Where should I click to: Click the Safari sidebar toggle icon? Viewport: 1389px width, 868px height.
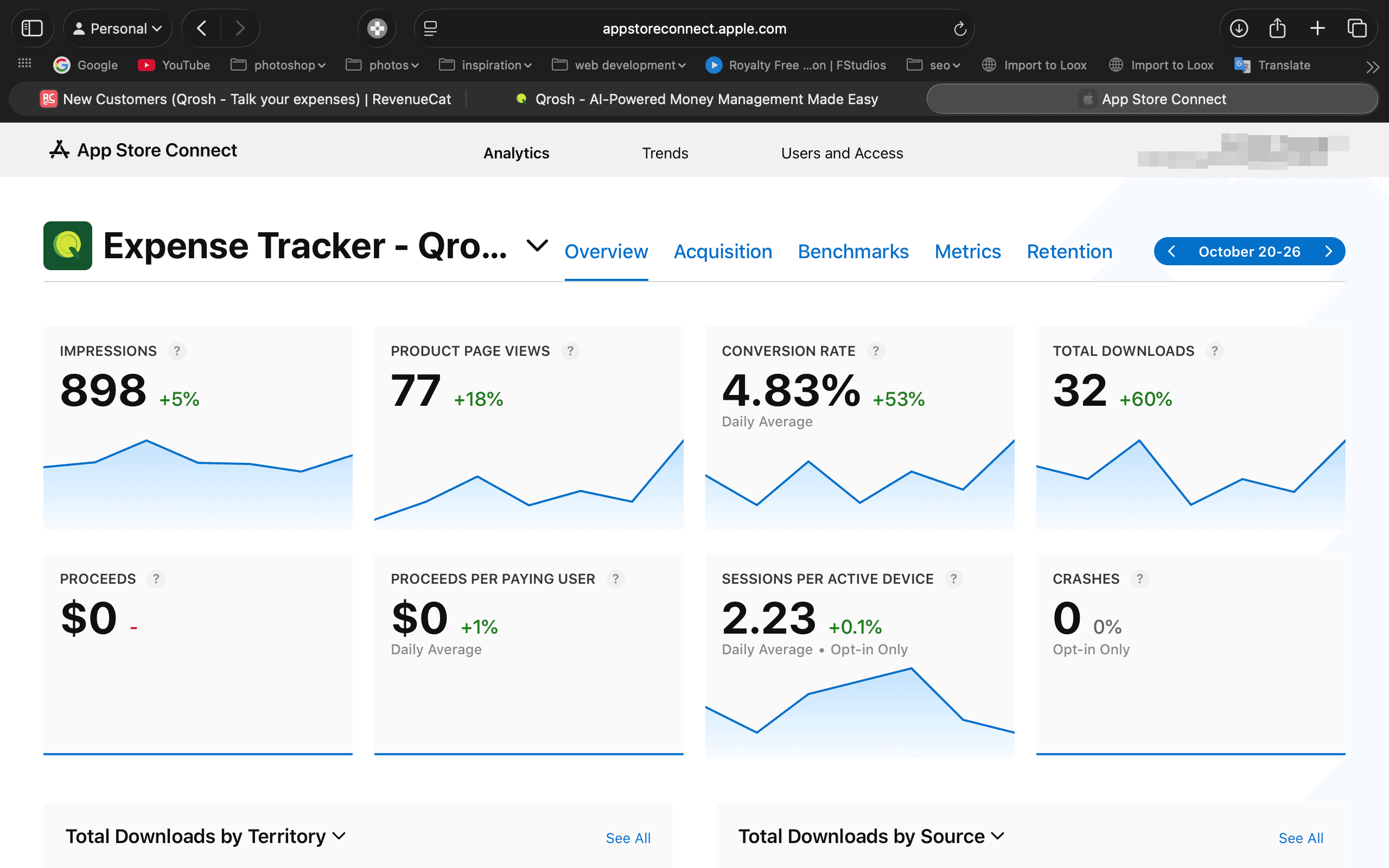click(x=32, y=28)
